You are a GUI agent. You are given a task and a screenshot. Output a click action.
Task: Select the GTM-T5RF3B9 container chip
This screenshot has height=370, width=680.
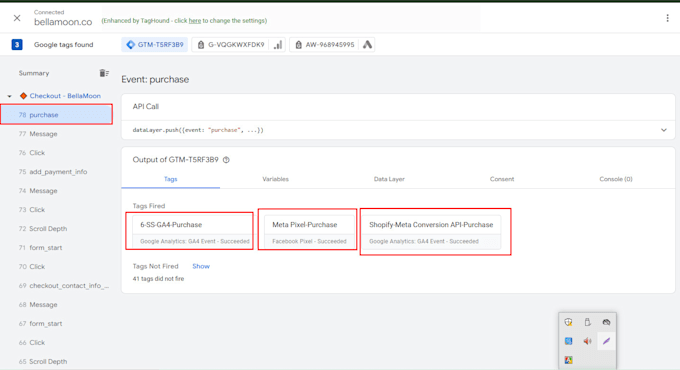pos(155,44)
